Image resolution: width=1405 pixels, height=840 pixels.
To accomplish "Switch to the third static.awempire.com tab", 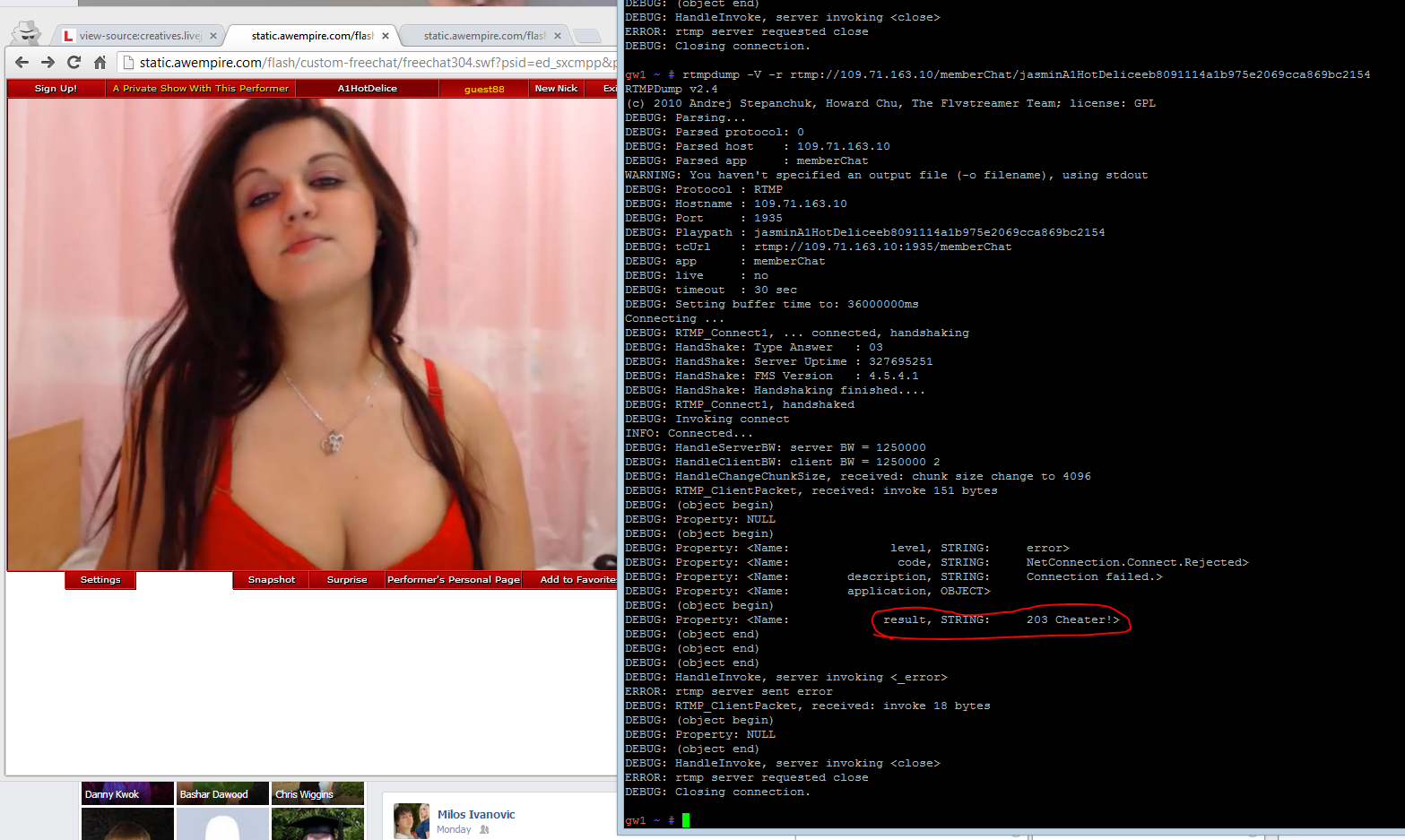I will [x=482, y=36].
